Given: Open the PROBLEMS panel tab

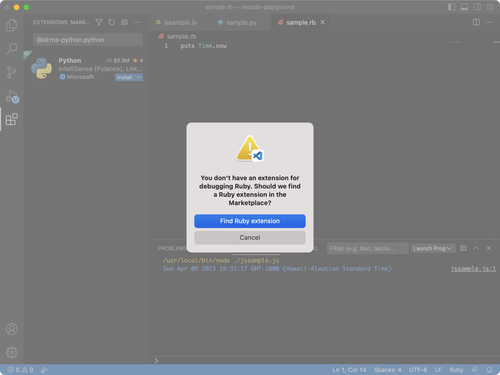Looking at the screenshot, I should click(172, 248).
